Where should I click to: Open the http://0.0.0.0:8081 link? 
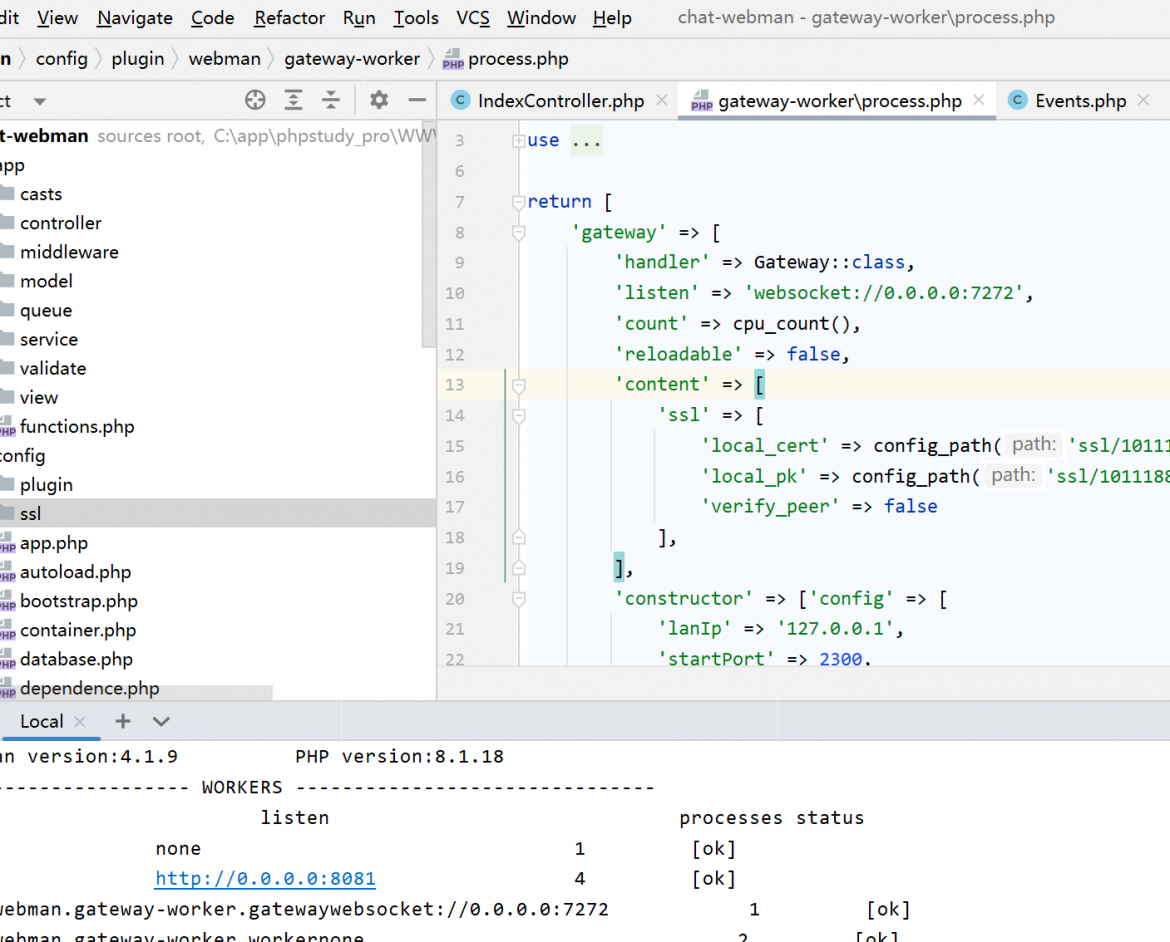coord(265,879)
